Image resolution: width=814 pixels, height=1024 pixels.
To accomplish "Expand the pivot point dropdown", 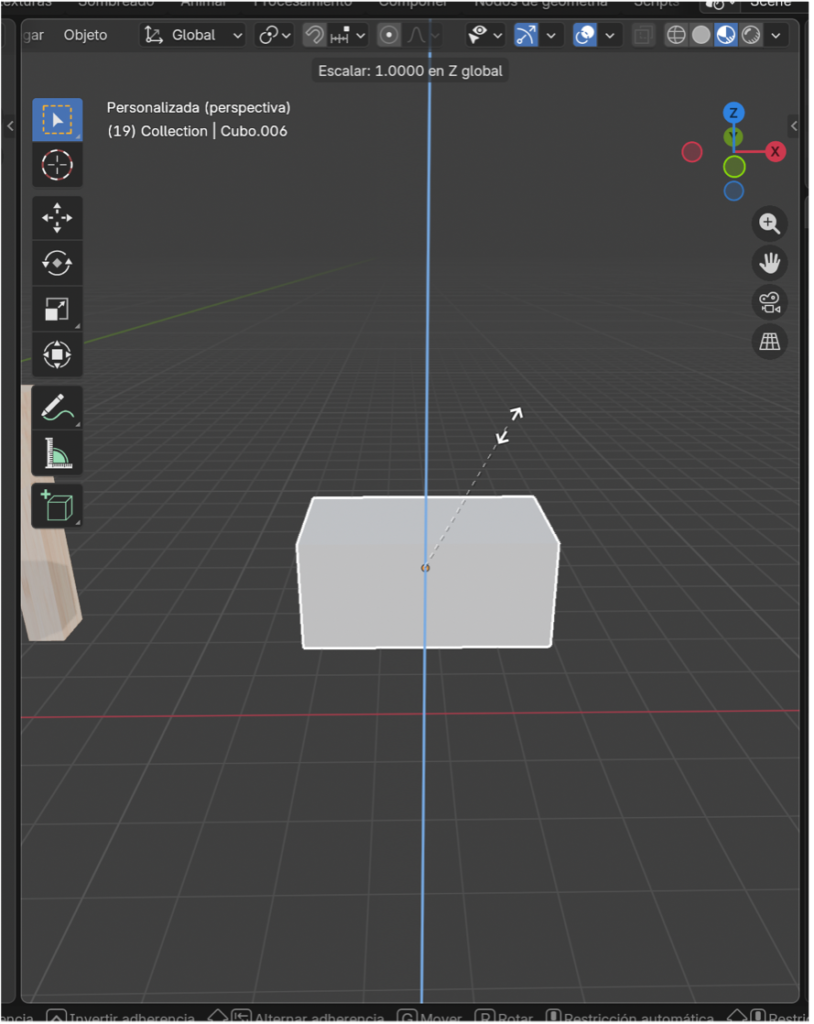I will coord(274,35).
